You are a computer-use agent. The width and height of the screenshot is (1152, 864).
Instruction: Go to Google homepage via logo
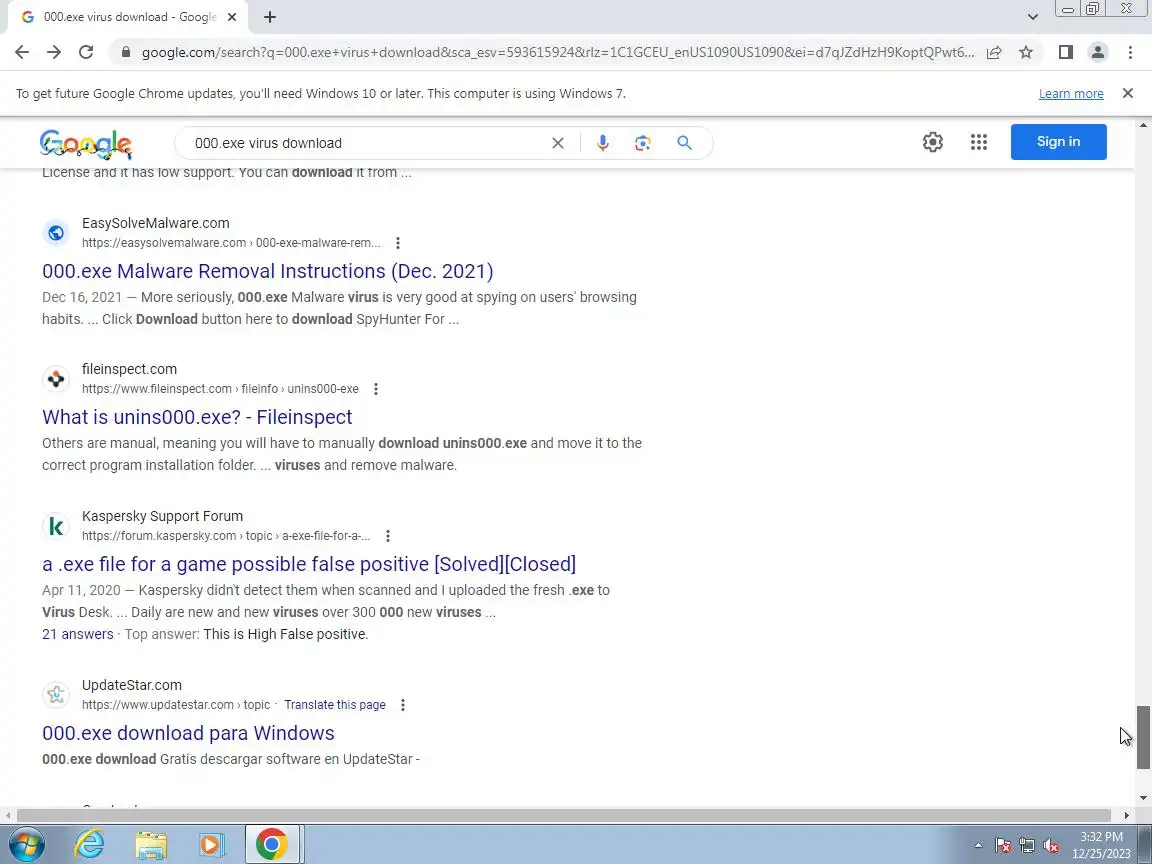[x=86, y=143]
